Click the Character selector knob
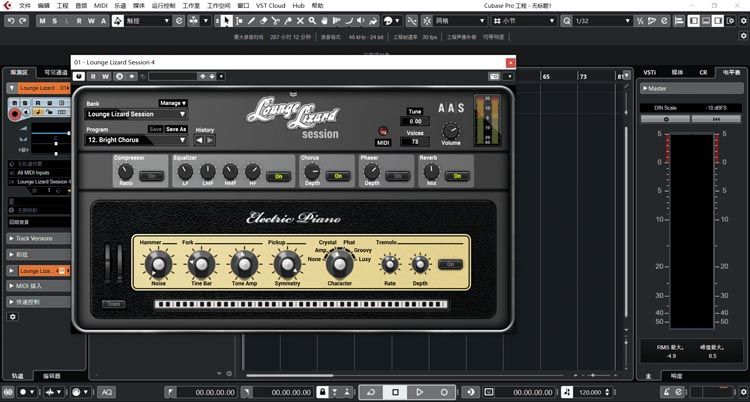750x402 pixels. point(340,264)
